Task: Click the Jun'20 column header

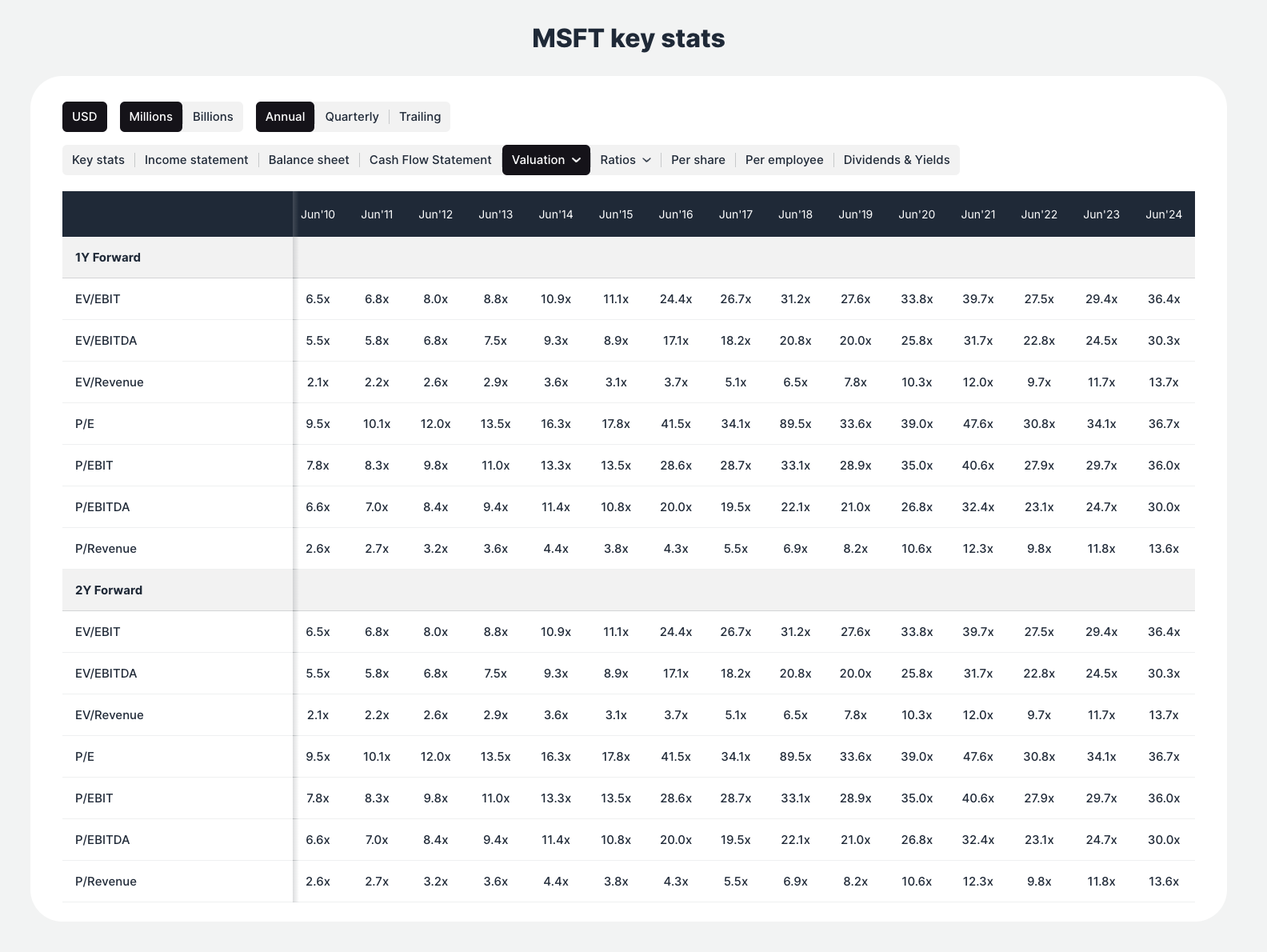Action: tap(917, 214)
